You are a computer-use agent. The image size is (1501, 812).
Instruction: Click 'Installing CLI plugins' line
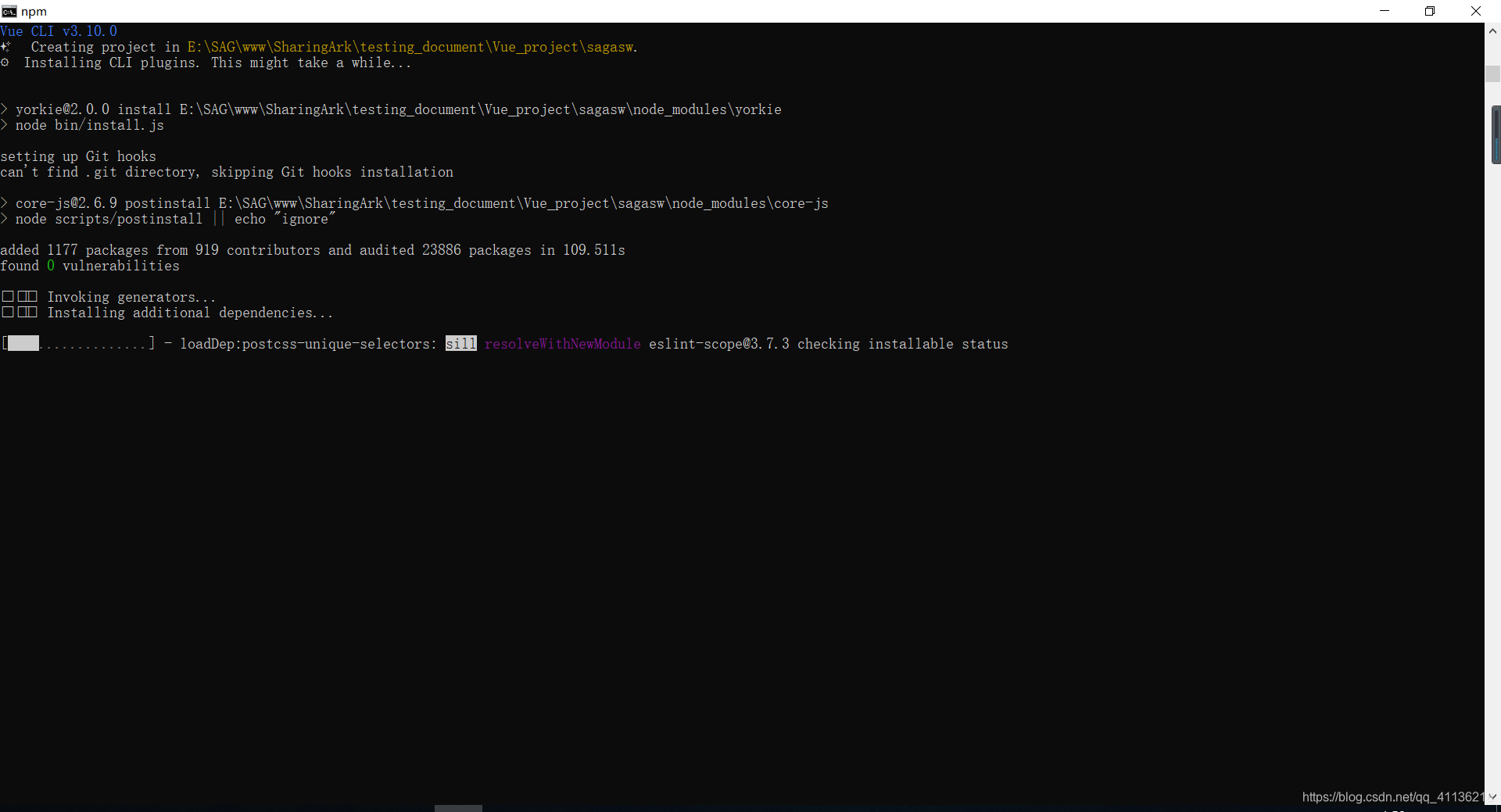click(206, 63)
